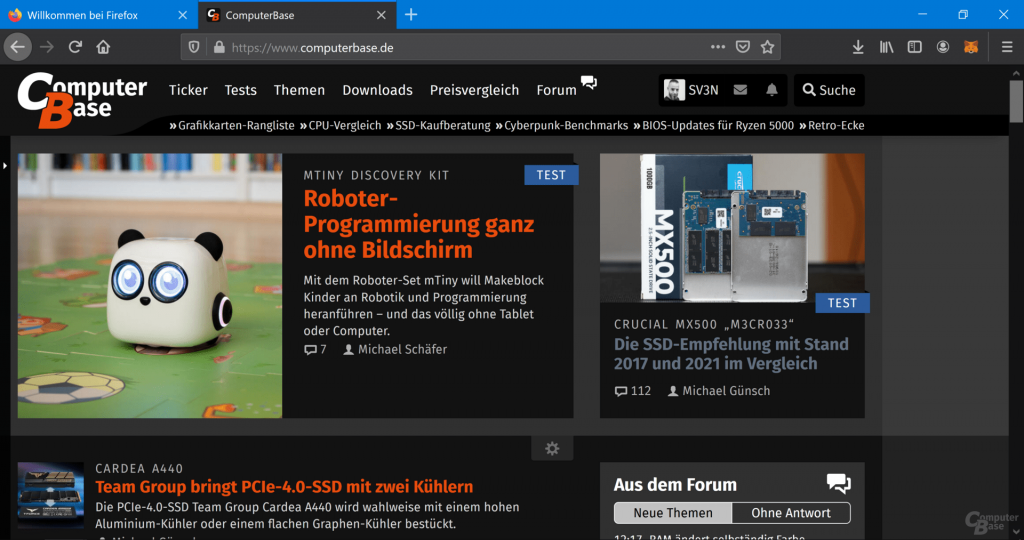The height and width of the screenshot is (540, 1024).
Task: Go to Downloads section
Action: pos(377,90)
